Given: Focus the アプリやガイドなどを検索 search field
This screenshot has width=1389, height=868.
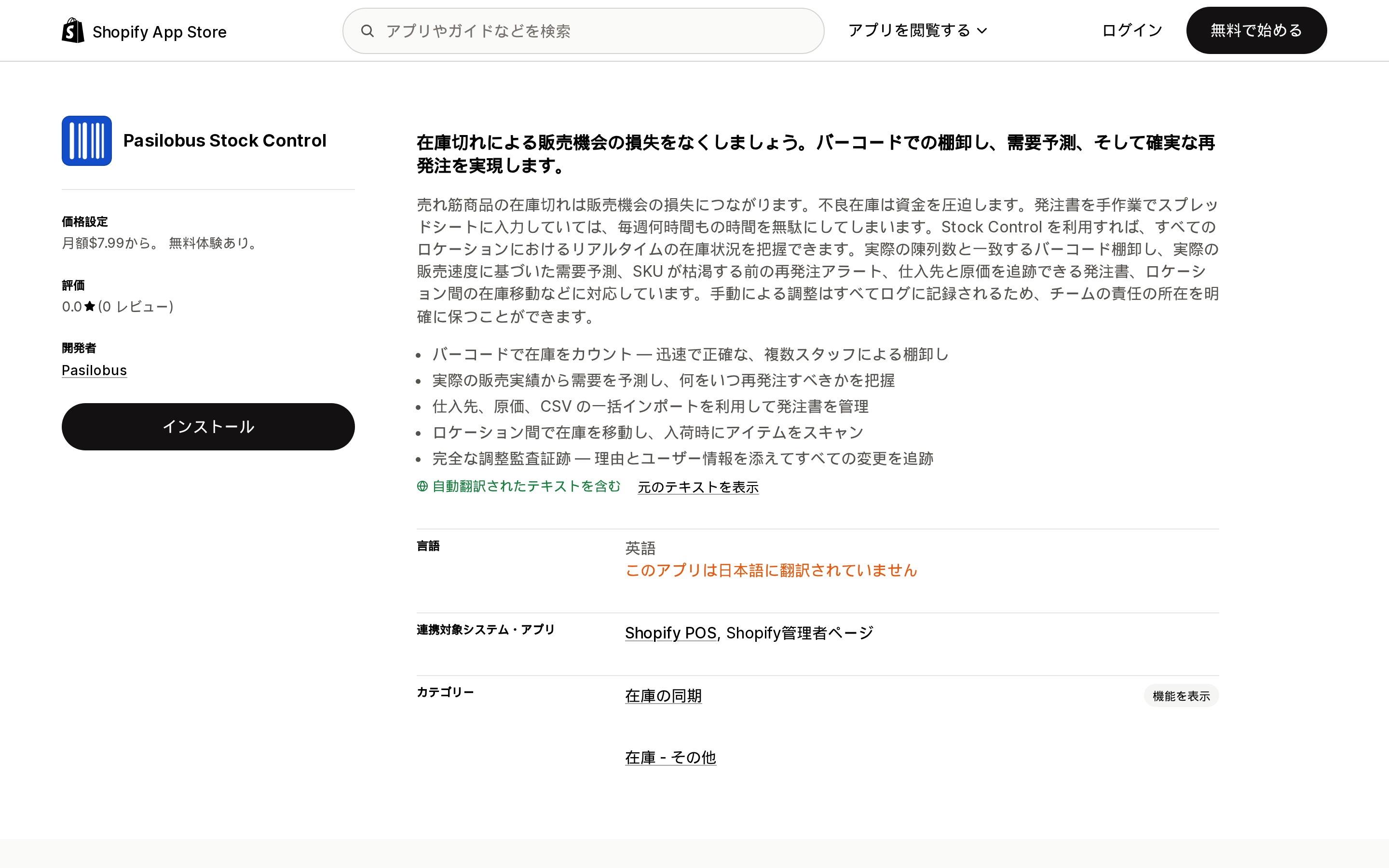Looking at the screenshot, I should point(583,31).
